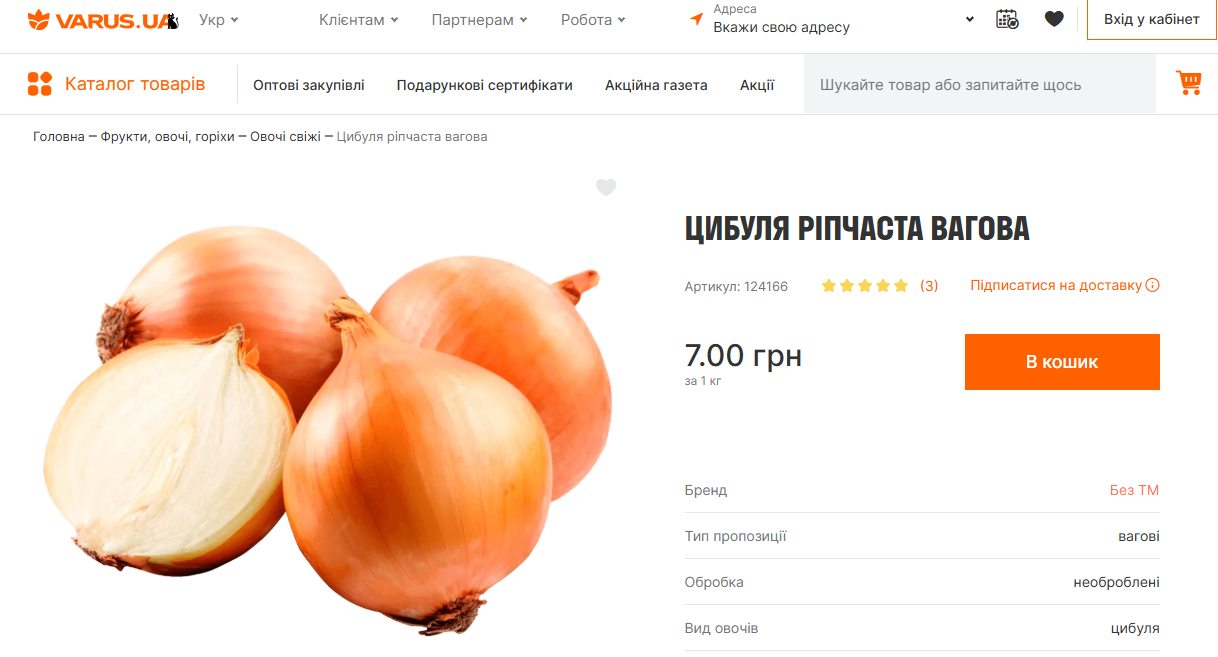The width and height of the screenshot is (1218, 657).
Task: Click the info icon beside Підписатися на доставку
Action: pyautogui.click(x=1152, y=285)
